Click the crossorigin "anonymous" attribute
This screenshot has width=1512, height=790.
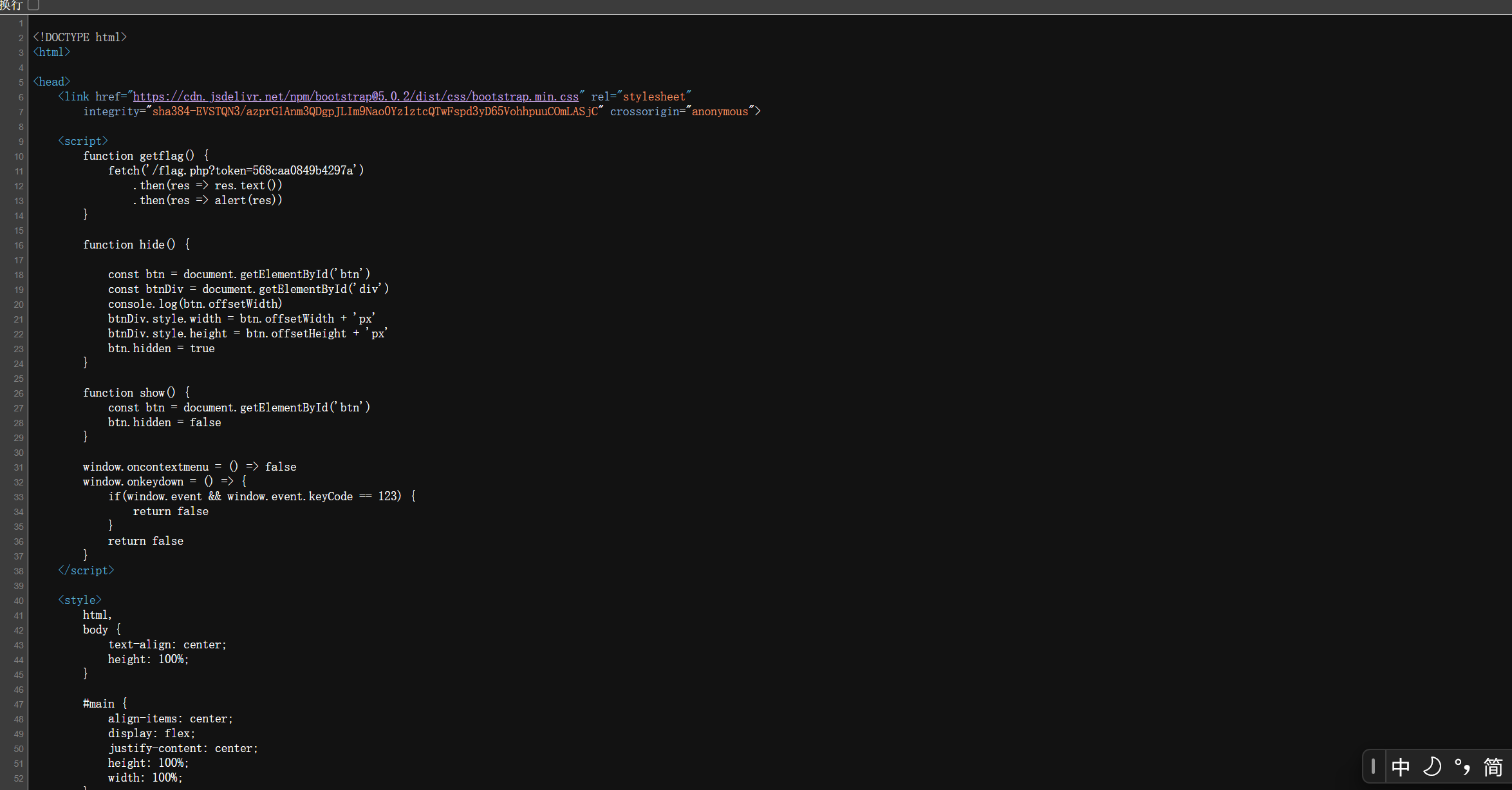click(682, 111)
